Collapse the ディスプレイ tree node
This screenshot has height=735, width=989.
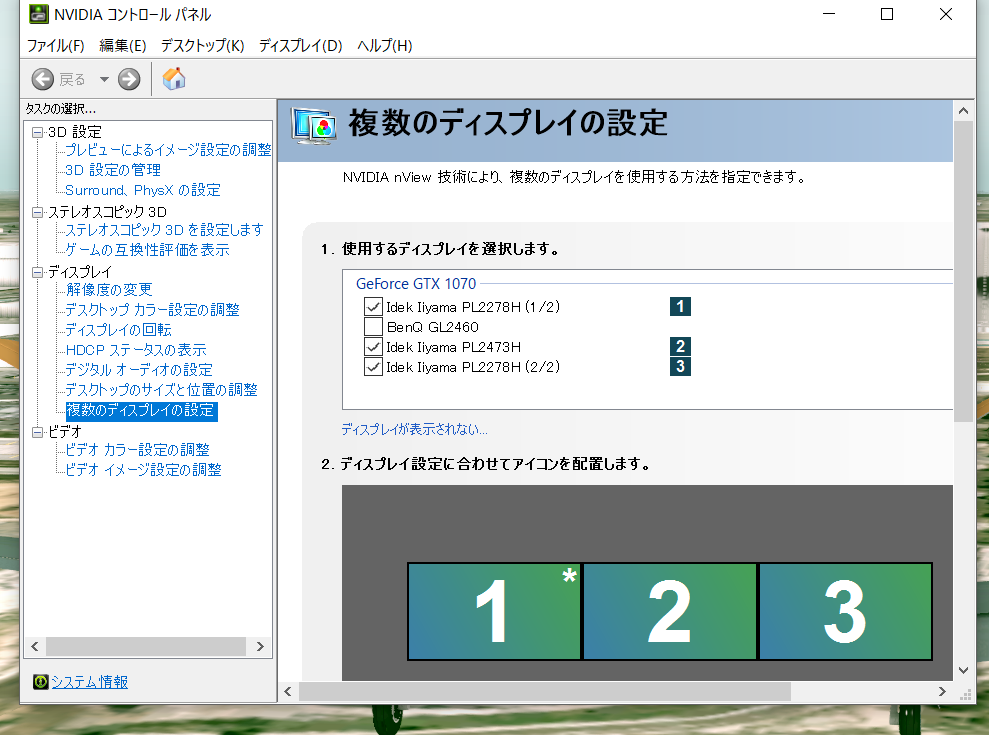[38, 272]
